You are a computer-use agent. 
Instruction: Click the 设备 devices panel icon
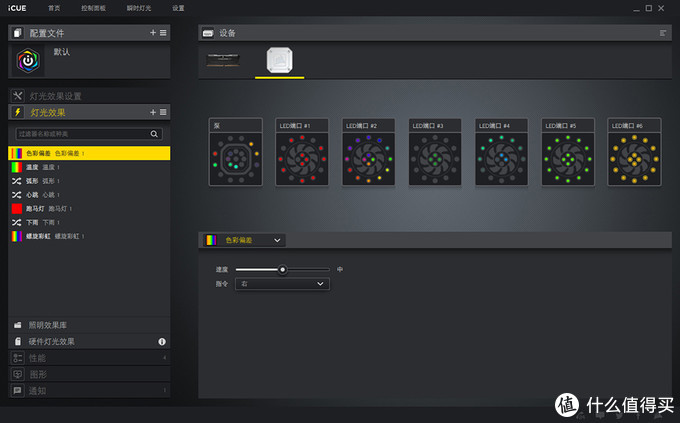(x=208, y=33)
